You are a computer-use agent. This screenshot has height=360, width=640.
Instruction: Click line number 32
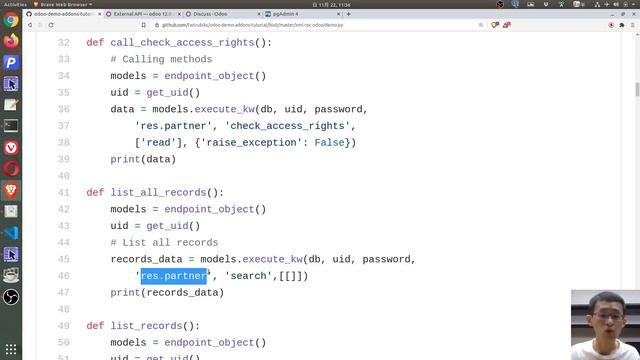[64, 42]
